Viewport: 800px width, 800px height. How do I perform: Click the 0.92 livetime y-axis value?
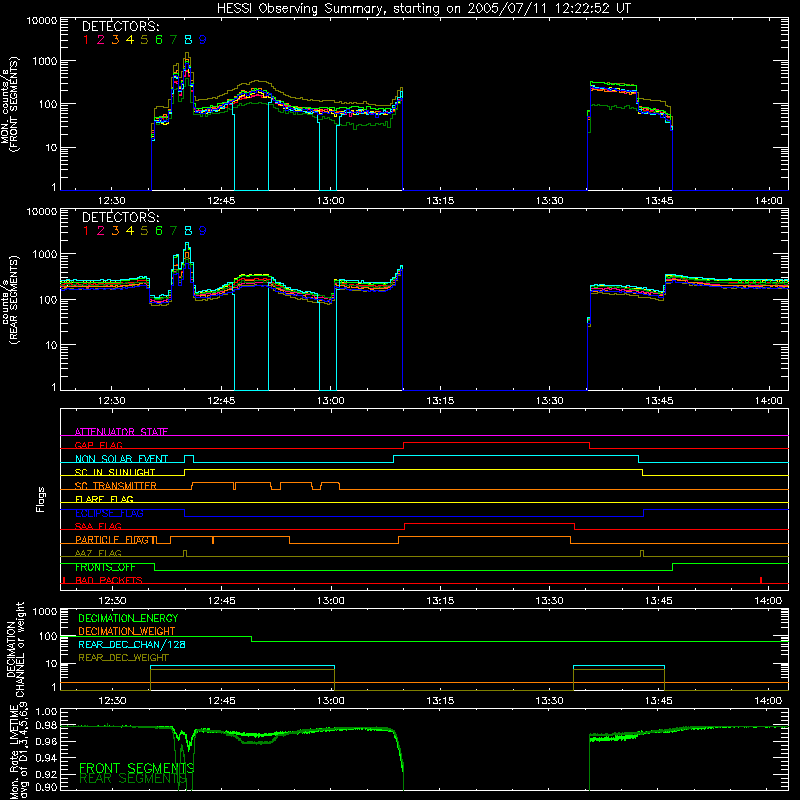pyautogui.click(x=46, y=774)
